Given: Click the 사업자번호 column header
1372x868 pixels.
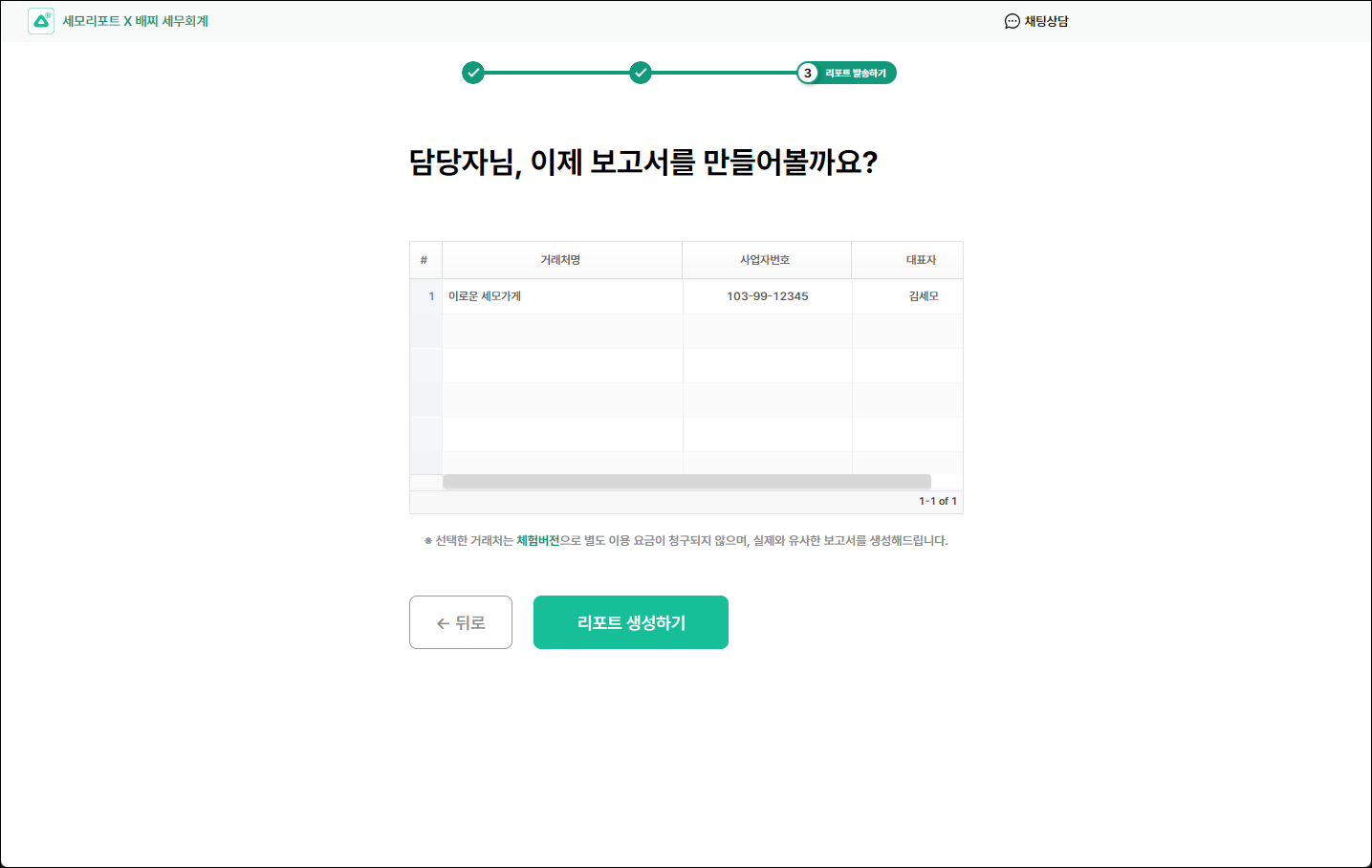Looking at the screenshot, I should click(x=765, y=260).
